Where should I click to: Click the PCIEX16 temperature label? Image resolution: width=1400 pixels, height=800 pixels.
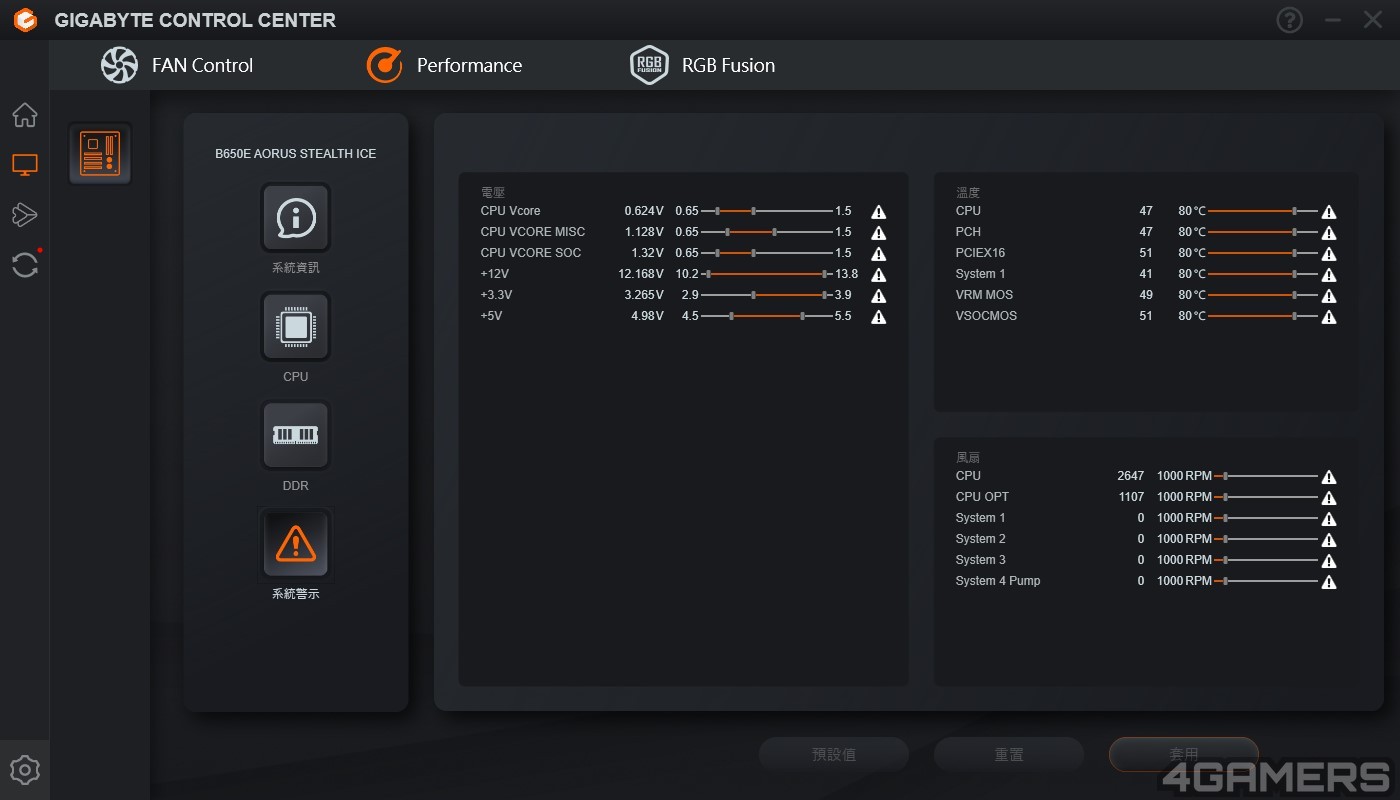980,253
